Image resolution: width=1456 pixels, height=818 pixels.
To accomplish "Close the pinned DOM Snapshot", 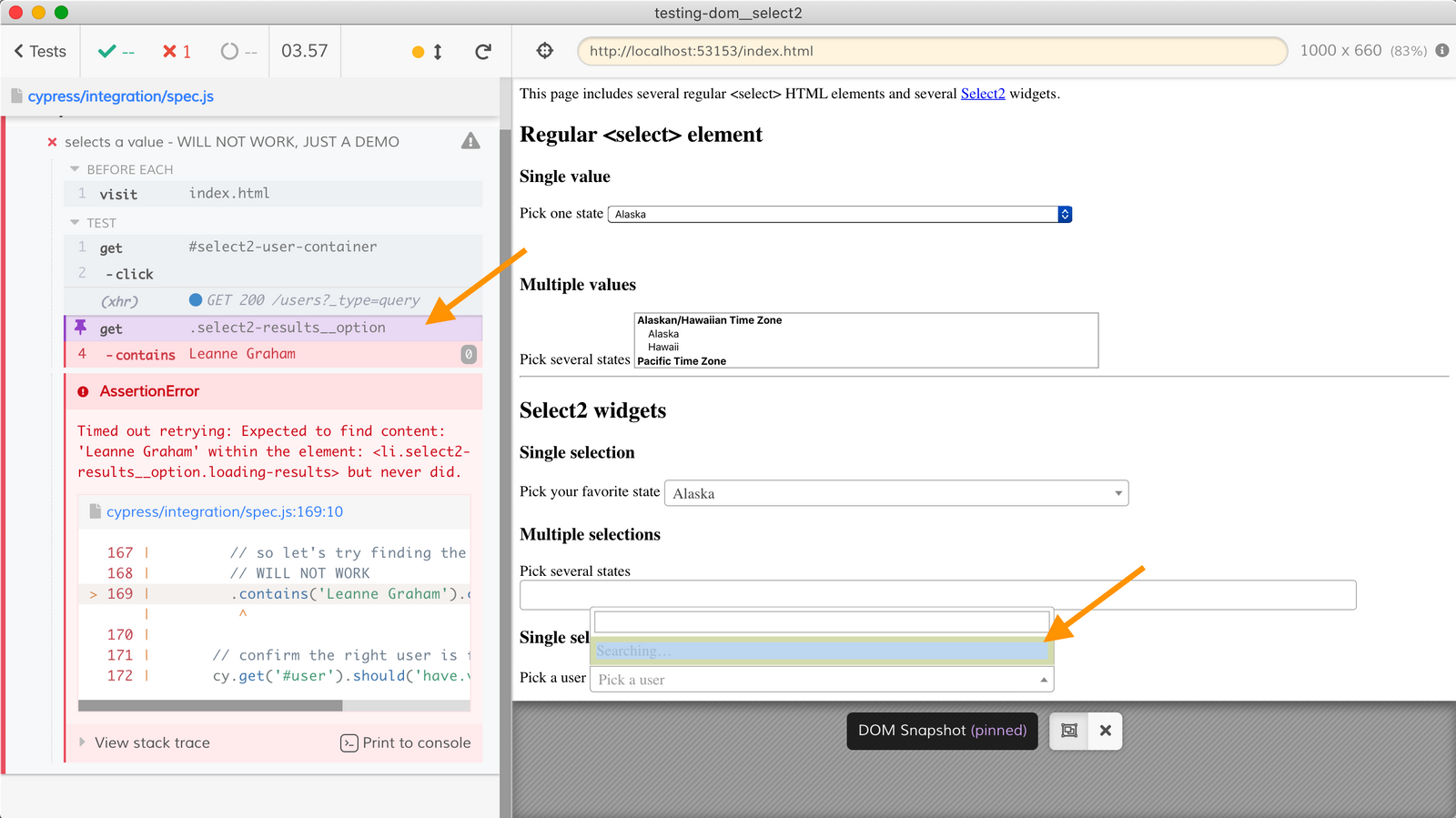I will (x=1105, y=731).
